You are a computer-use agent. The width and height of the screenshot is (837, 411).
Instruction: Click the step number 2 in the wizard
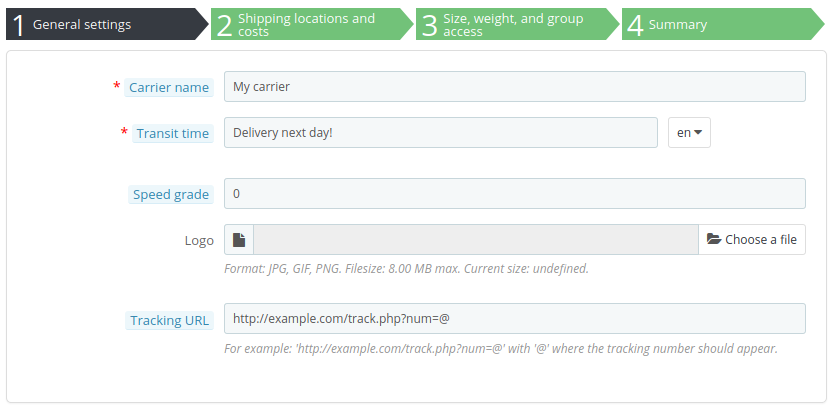pyautogui.click(x=224, y=25)
